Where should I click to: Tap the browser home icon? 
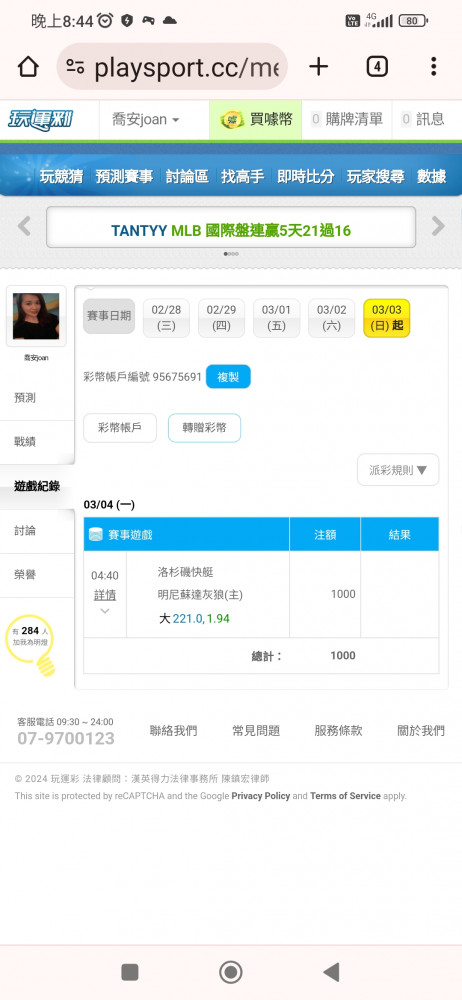click(28, 66)
